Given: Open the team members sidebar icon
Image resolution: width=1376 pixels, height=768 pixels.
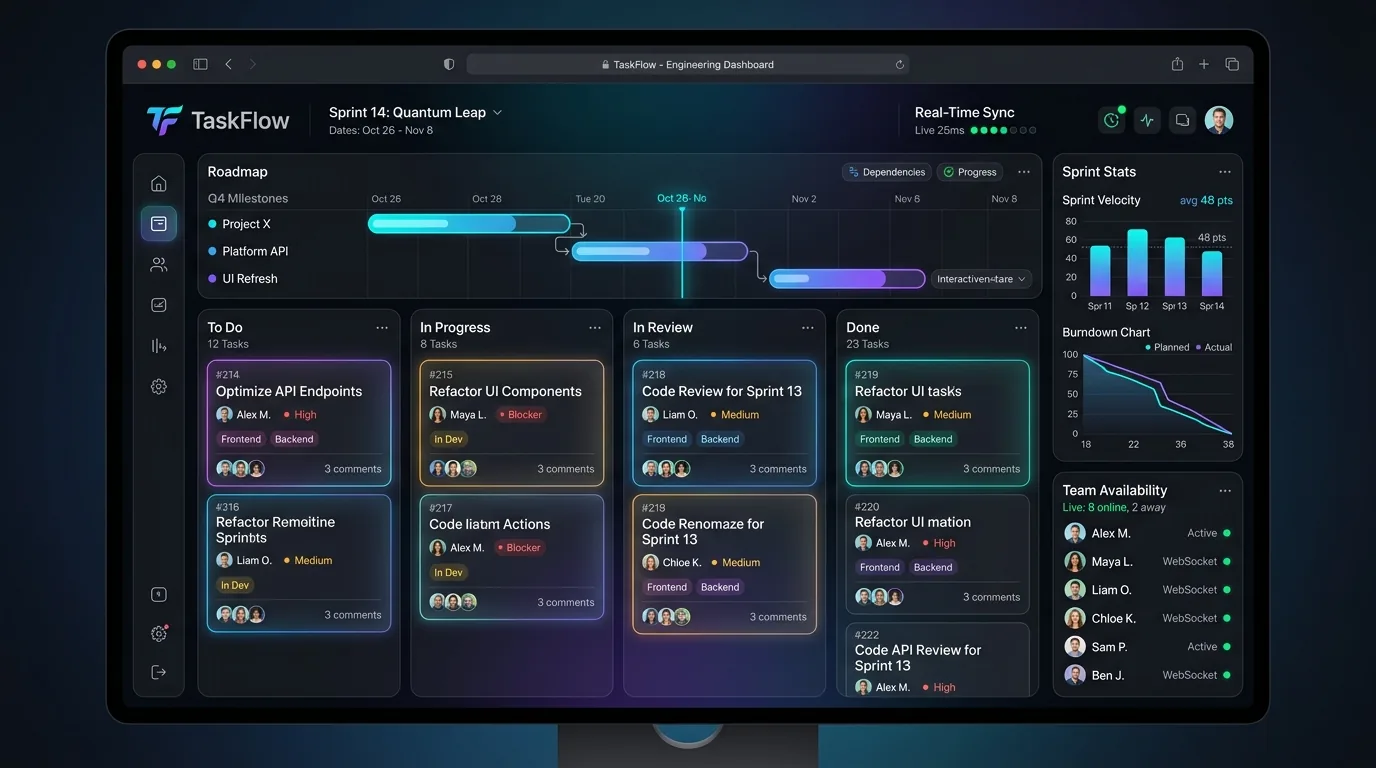Looking at the screenshot, I should [x=158, y=265].
